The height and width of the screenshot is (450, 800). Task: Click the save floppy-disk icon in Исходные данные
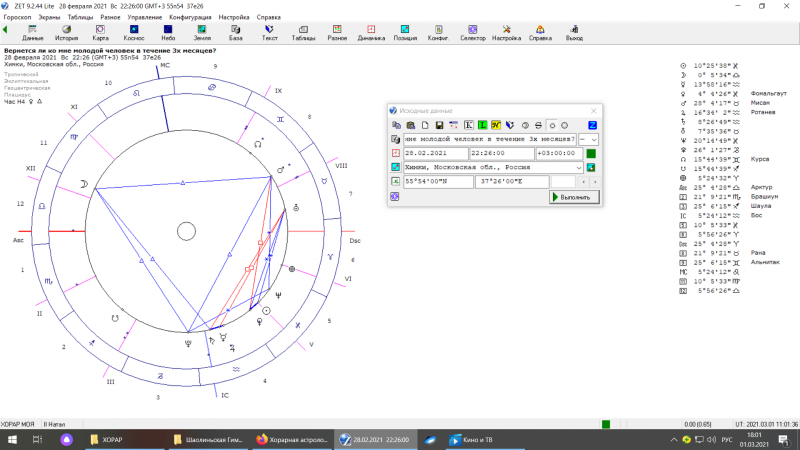[438, 124]
